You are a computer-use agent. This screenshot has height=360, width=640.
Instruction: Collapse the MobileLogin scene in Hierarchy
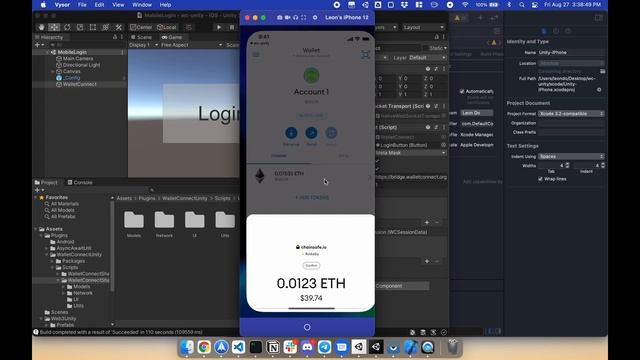[x=48, y=52]
